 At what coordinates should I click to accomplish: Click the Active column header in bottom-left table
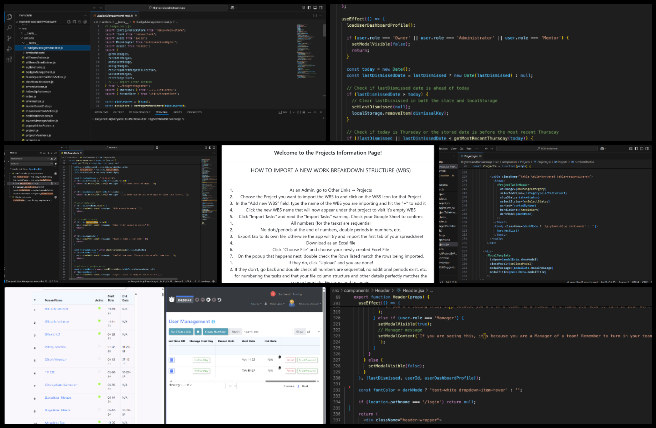99,300
